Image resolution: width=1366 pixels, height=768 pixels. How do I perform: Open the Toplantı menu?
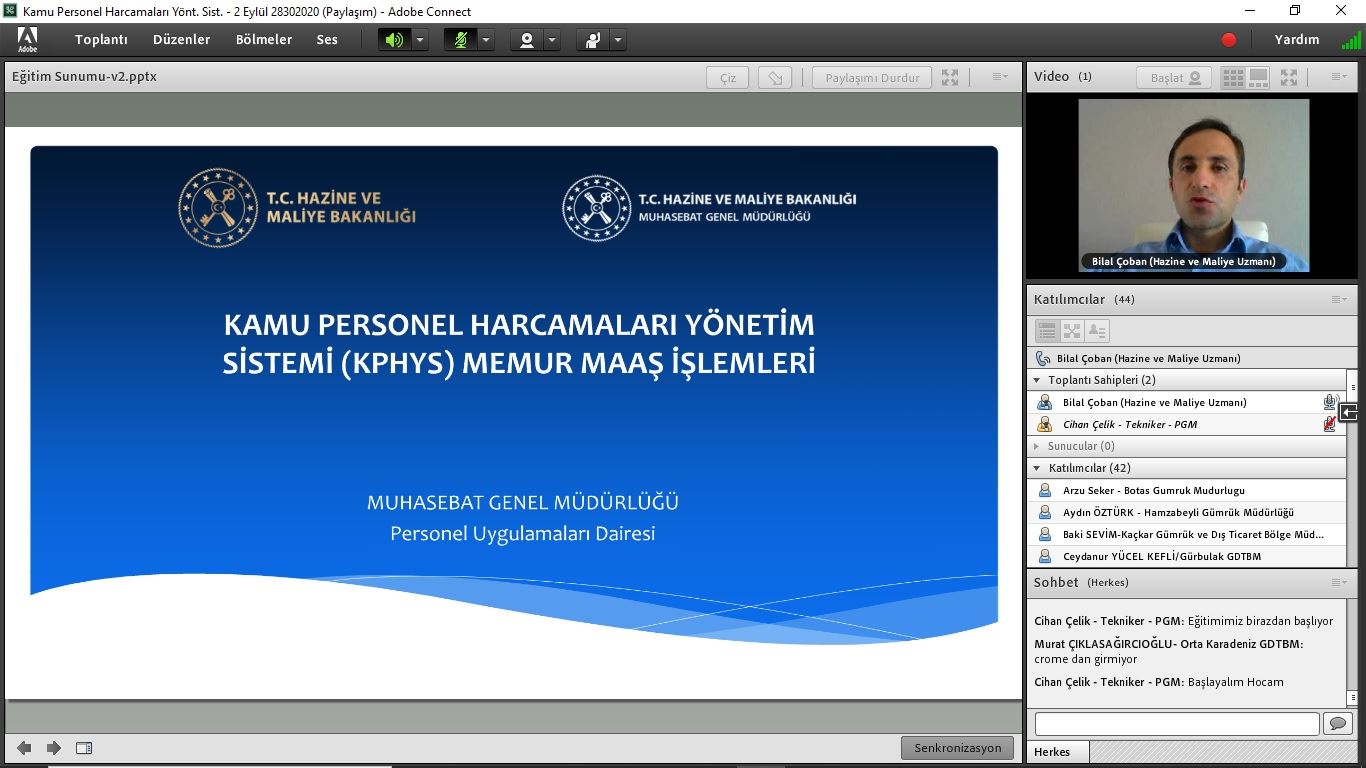coord(101,40)
